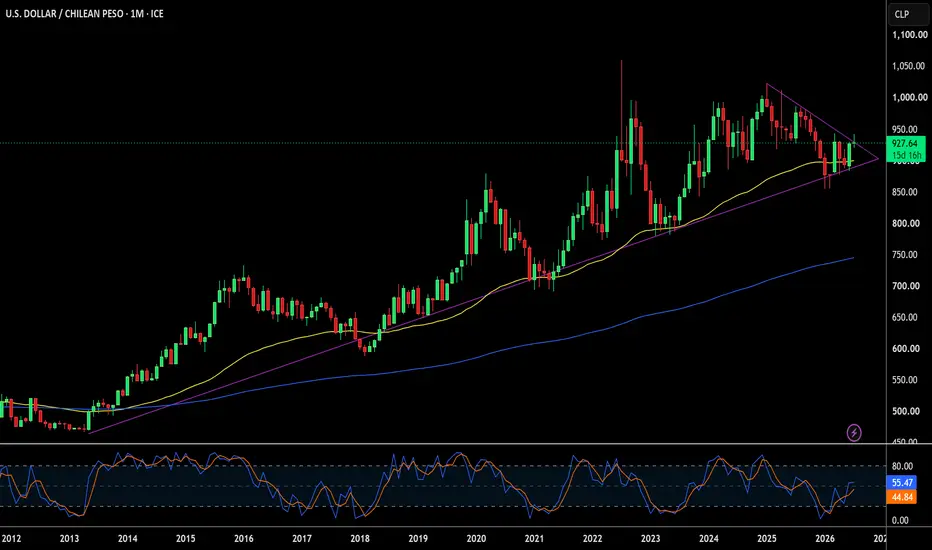932x550 pixels.
Task: Click the 2020 time axis label
Action: (476, 539)
